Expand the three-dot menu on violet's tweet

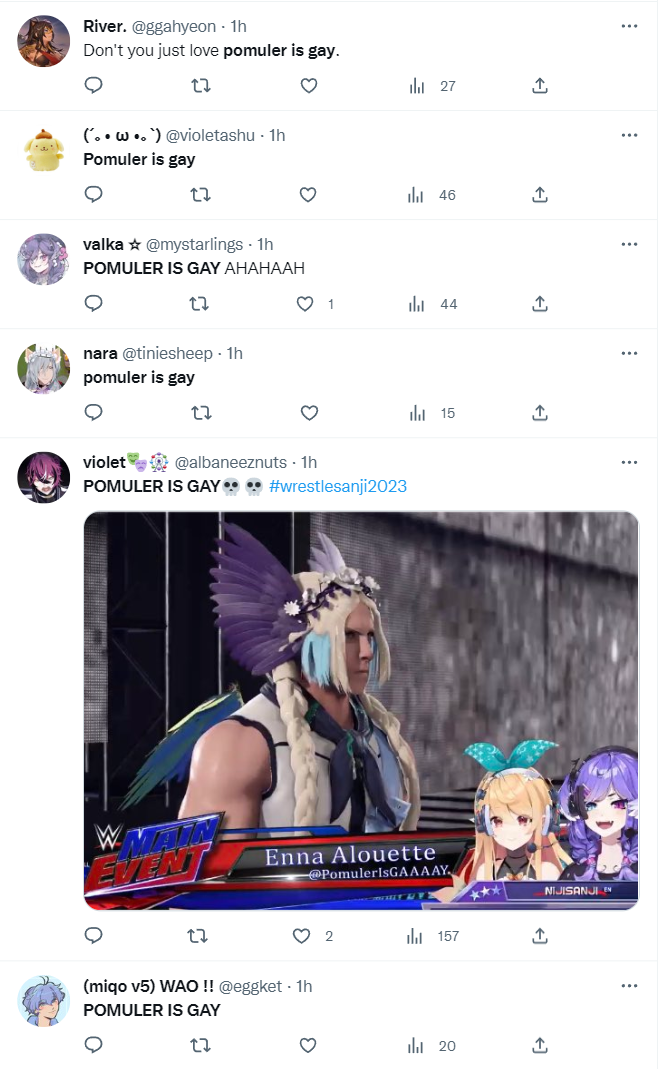(629, 462)
